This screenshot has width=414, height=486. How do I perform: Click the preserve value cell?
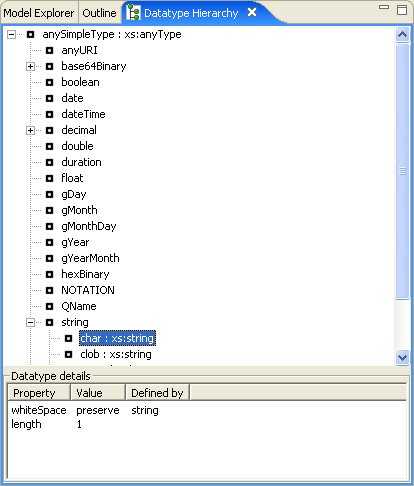(98, 410)
